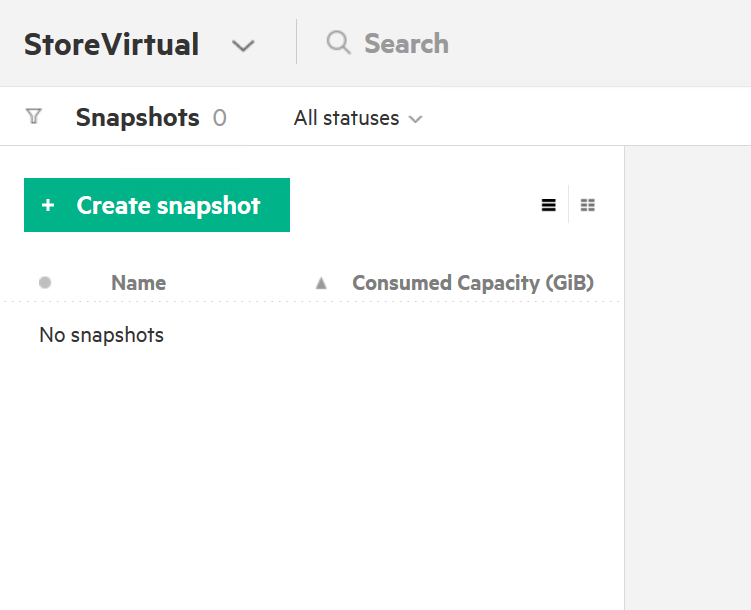The height and width of the screenshot is (610, 751).
Task: Open the StoreVirtual menu chevron
Action: pos(243,46)
